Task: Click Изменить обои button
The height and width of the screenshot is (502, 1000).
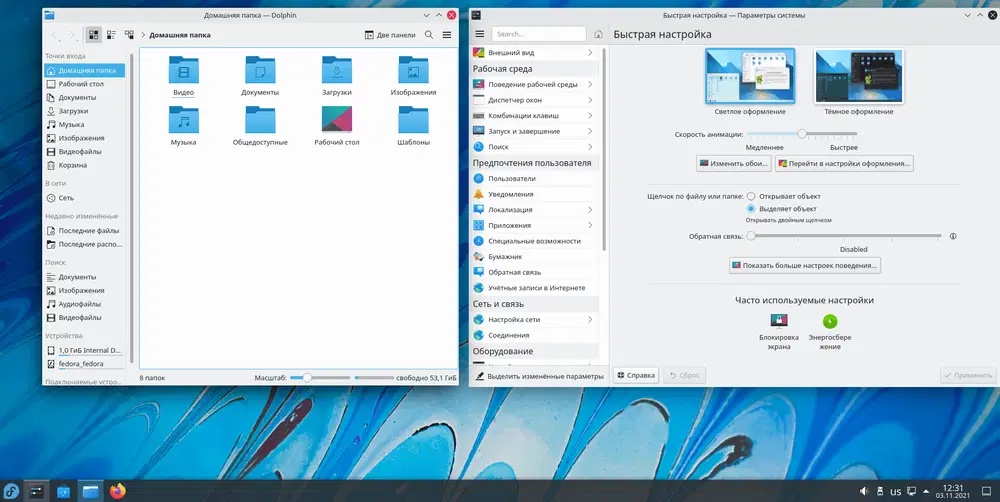Action: coord(733,163)
